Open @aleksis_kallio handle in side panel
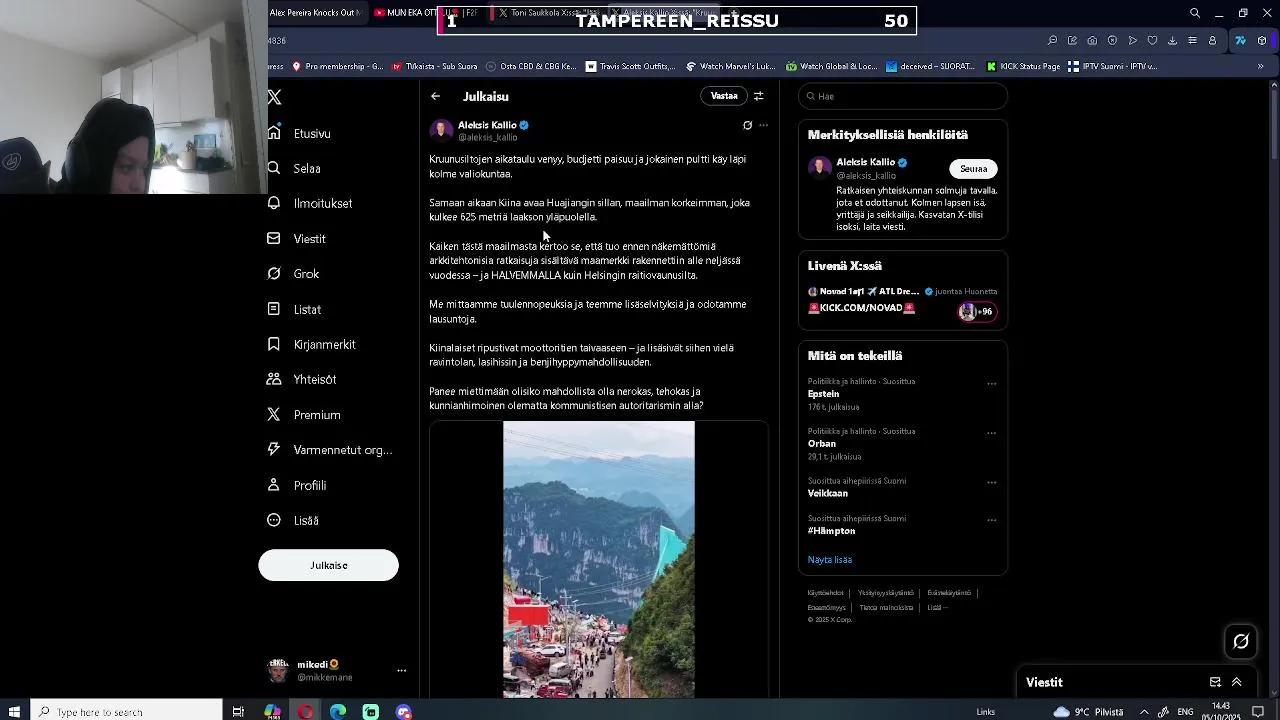The image size is (1280, 720). coord(866,176)
